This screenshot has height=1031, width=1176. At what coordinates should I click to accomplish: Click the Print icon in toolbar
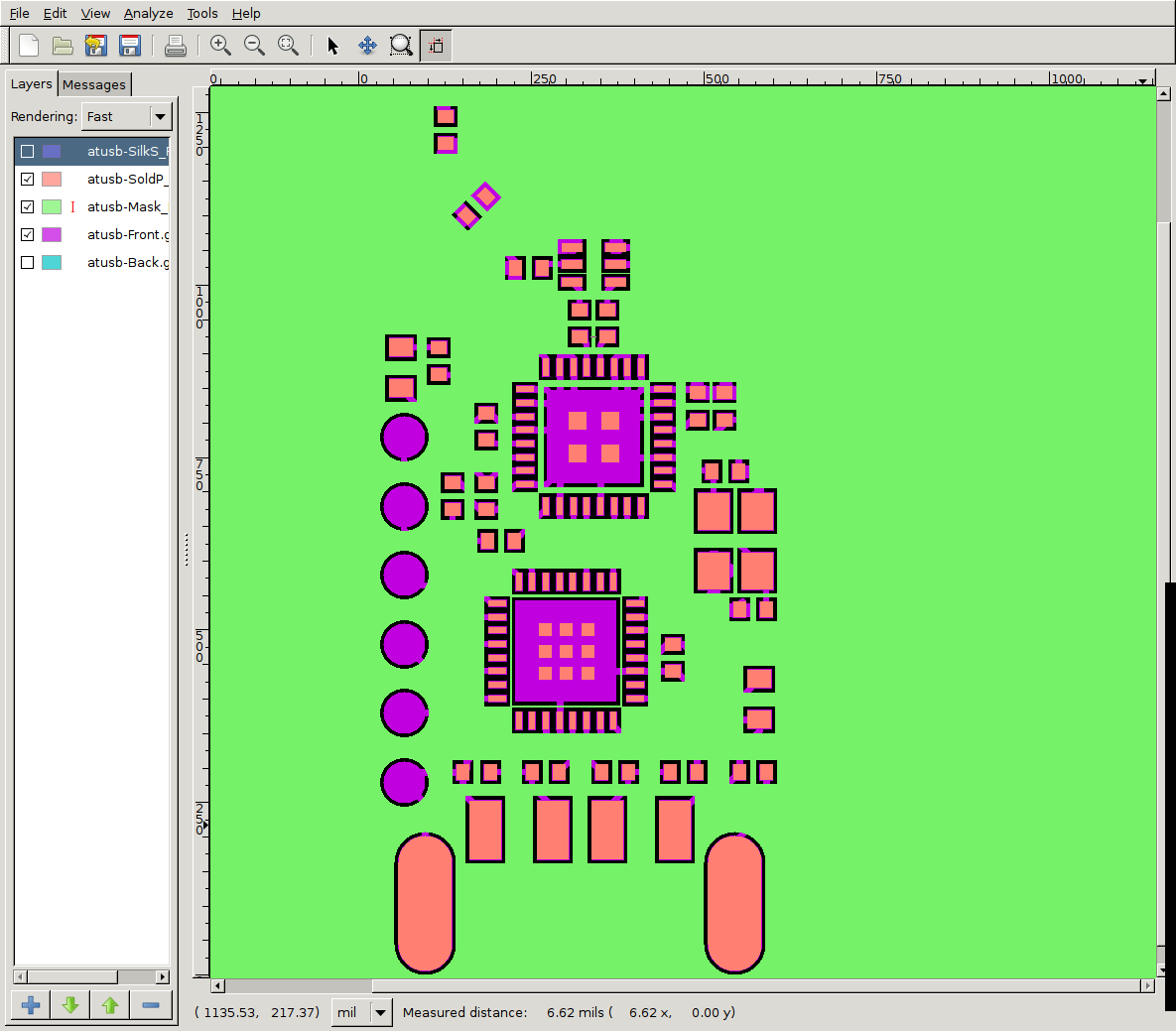coord(176,46)
